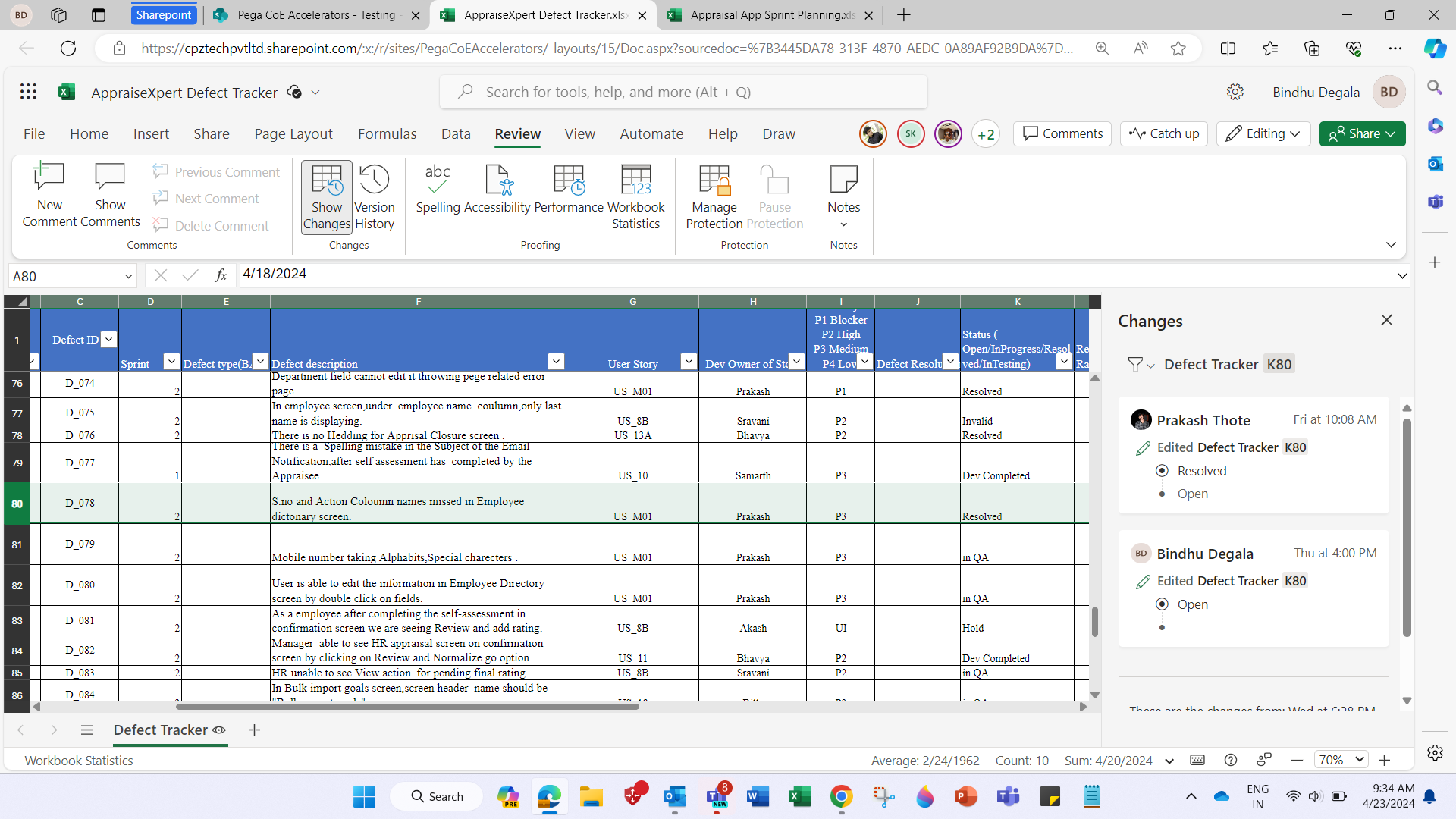Run the Spelling check
Screen dimensions: 1456x819
(x=438, y=190)
